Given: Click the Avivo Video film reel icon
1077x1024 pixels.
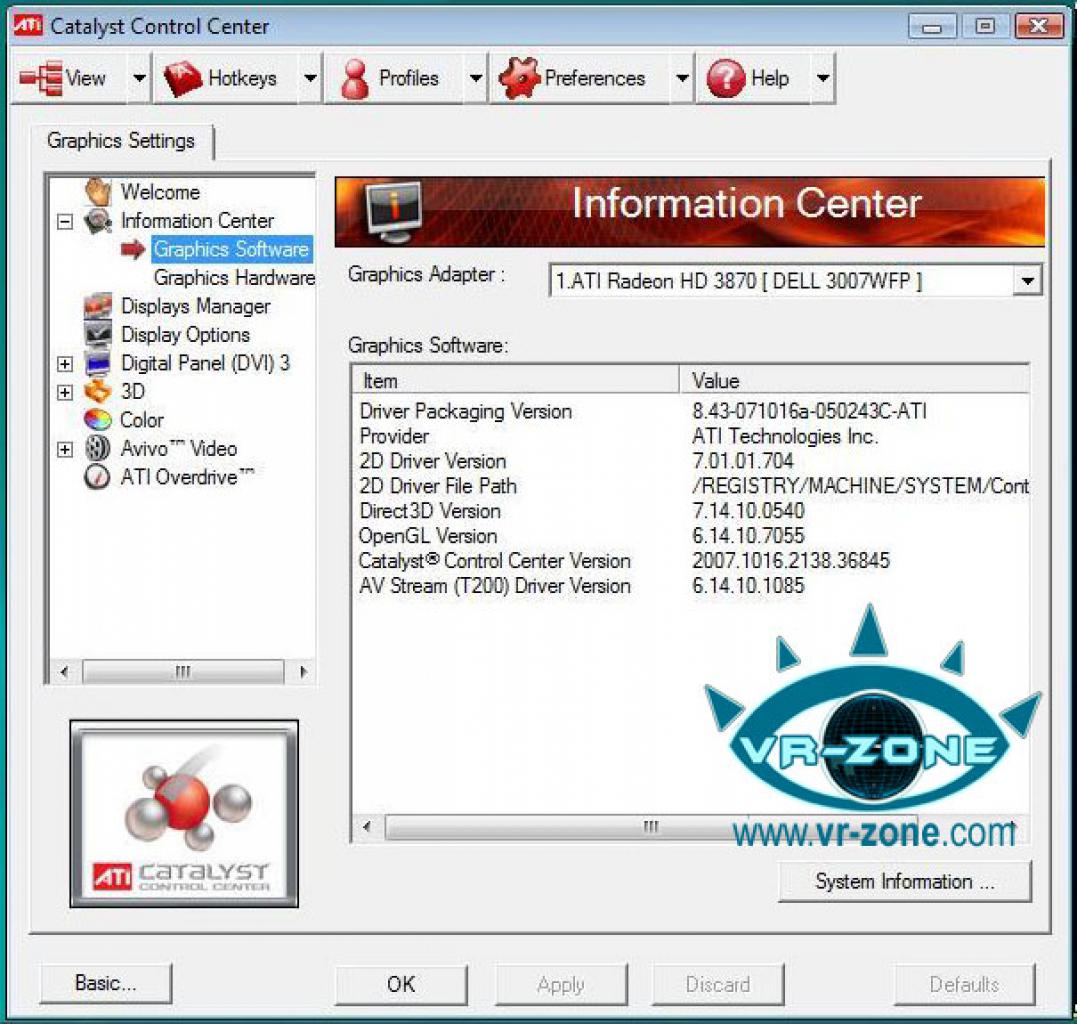Looking at the screenshot, I should 98,448.
